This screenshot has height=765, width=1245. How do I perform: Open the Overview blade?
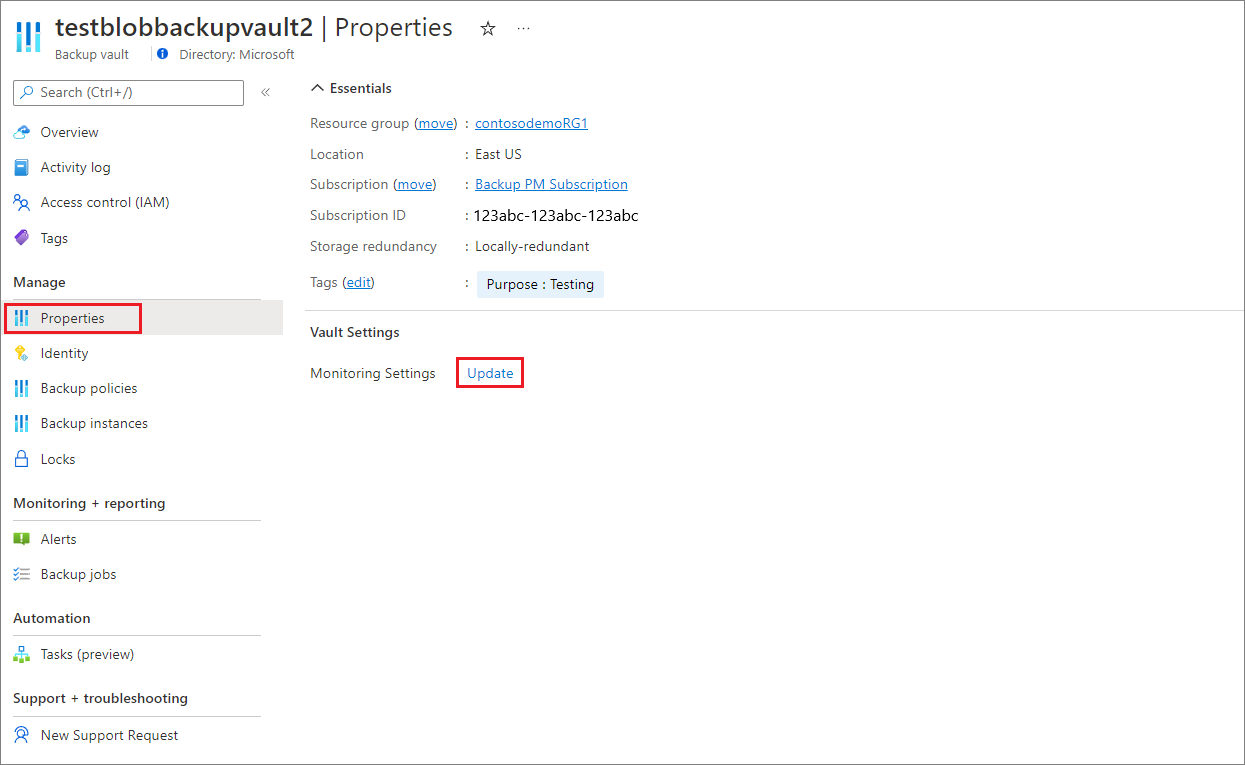coord(68,131)
